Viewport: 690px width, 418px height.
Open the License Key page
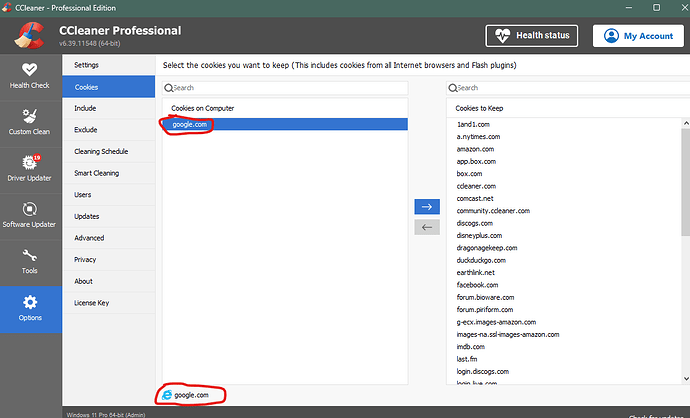click(x=109, y=303)
